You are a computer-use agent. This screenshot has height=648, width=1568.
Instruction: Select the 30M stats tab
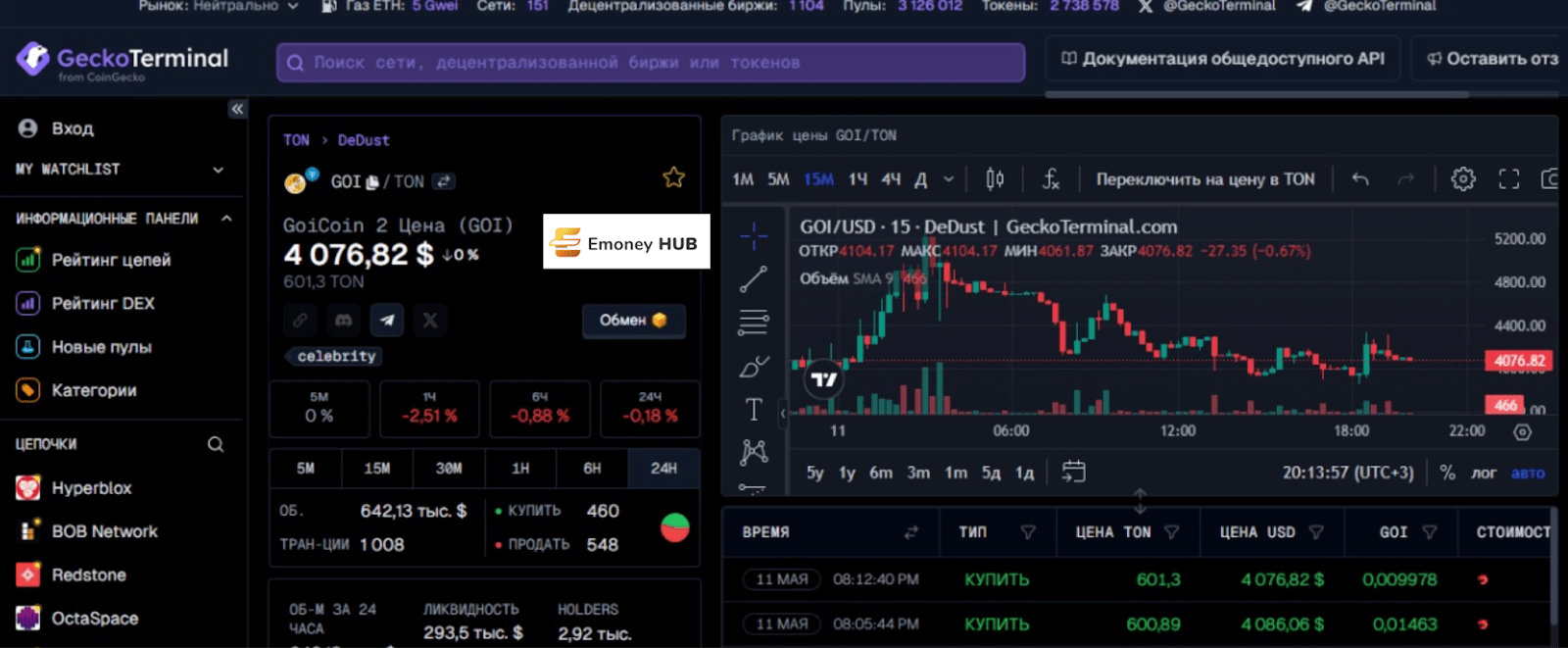pos(449,469)
